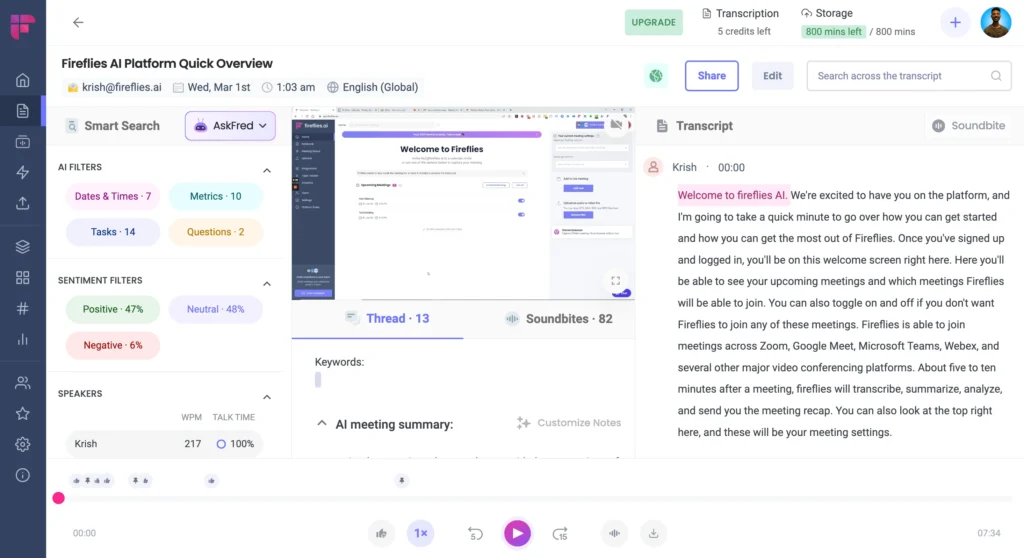Click the Upgrade button

pyautogui.click(x=654, y=22)
